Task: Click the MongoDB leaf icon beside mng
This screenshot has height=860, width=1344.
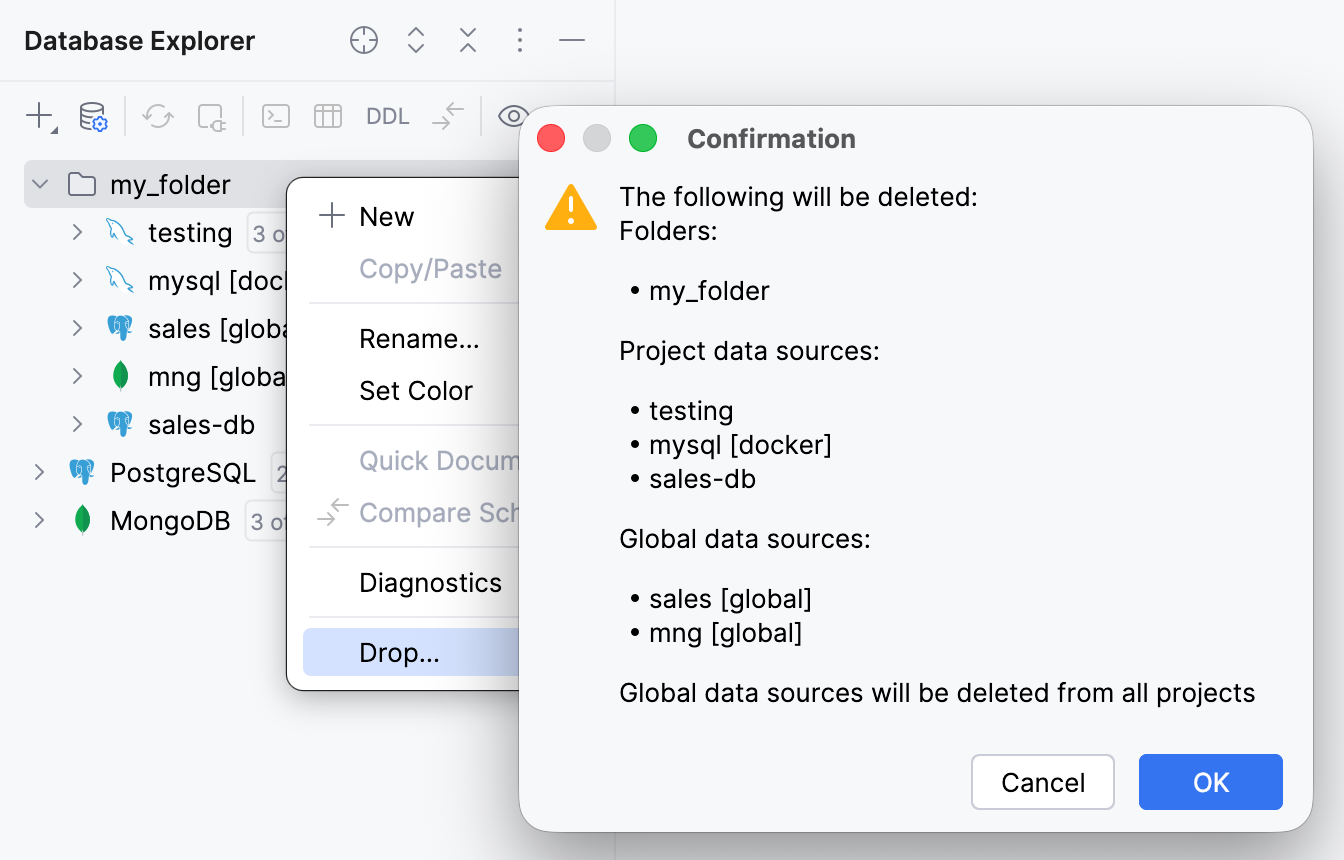Action: coord(121,376)
